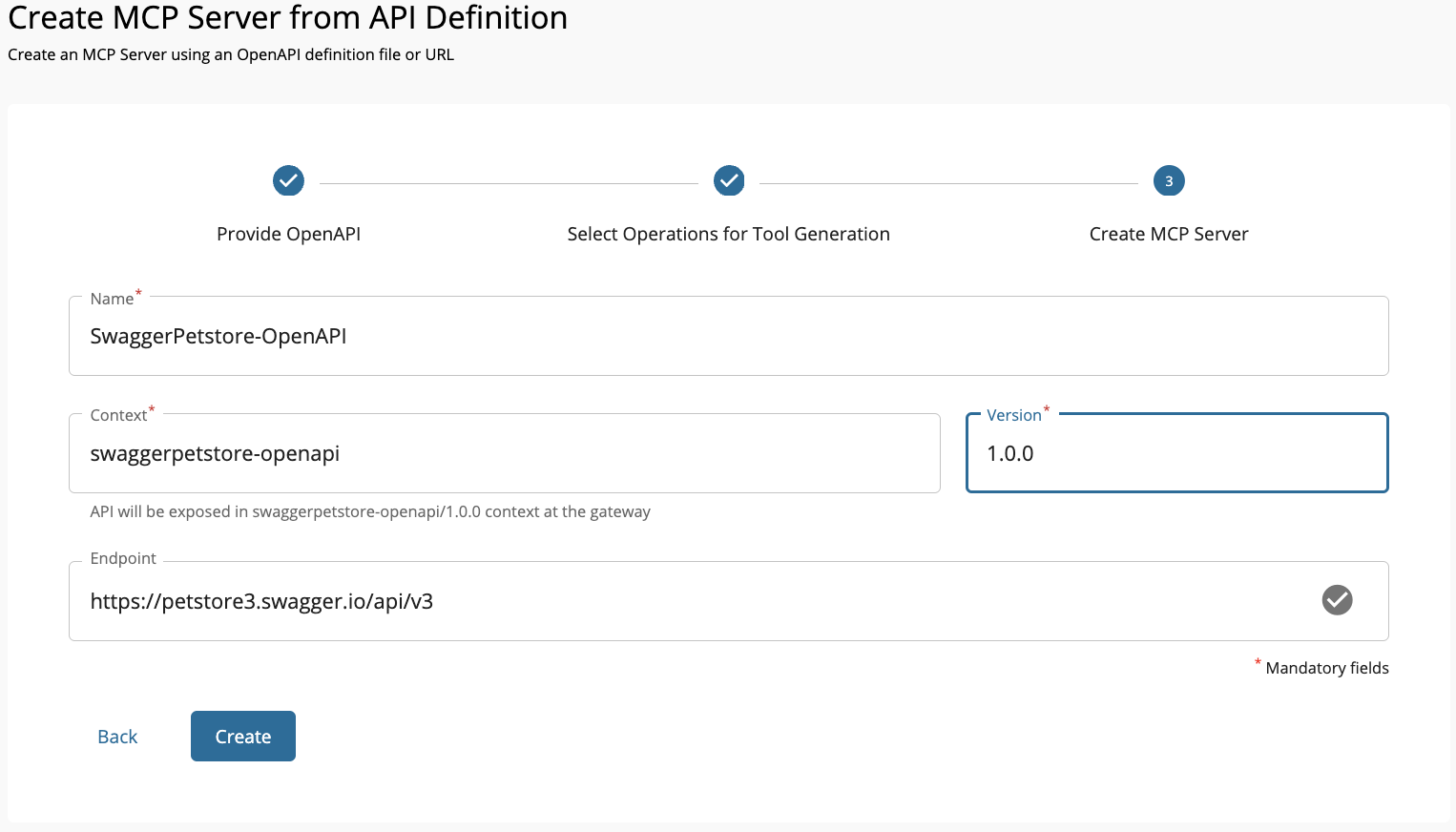Select the Version field showing 1.0.0
Image resolution: width=1456 pixels, height=832 pixels.
tap(1176, 453)
